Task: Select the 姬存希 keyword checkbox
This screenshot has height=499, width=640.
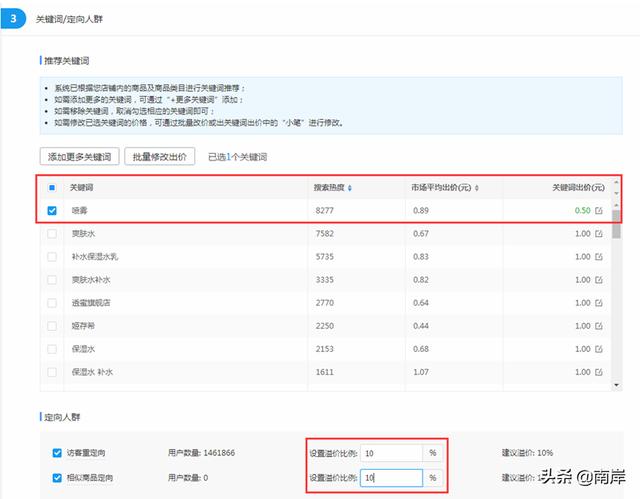Action: click(x=52, y=326)
